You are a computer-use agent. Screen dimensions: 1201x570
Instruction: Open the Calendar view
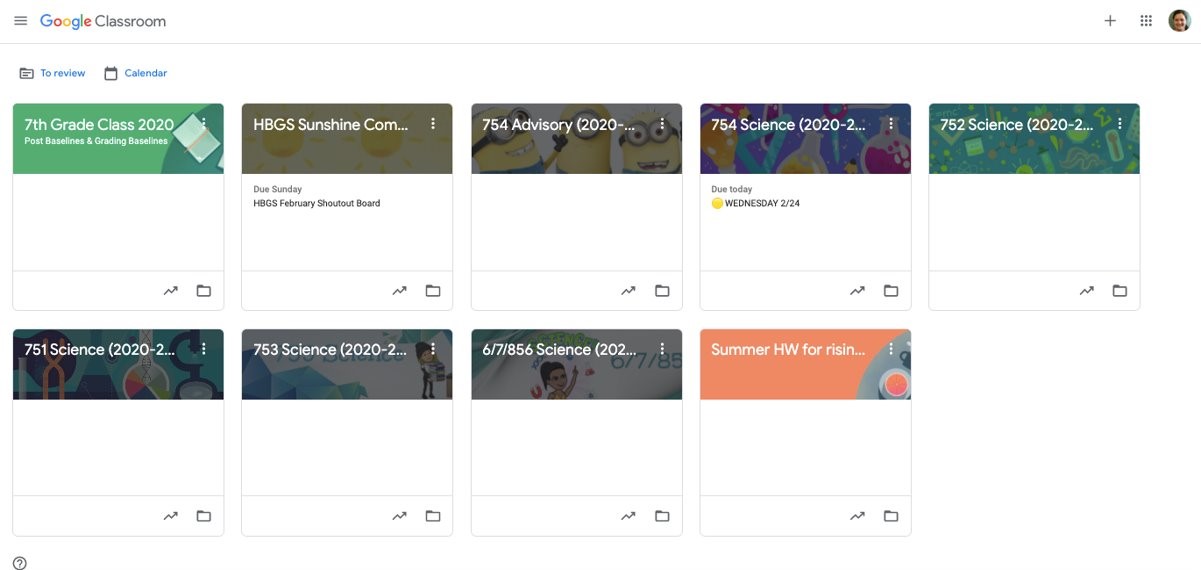click(x=135, y=73)
